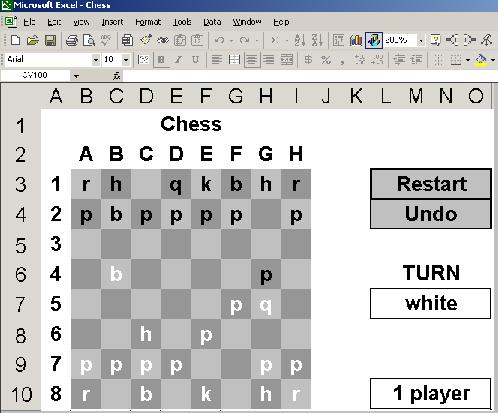Click the Undo arrow icon in the toolbar

click(x=219, y=40)
